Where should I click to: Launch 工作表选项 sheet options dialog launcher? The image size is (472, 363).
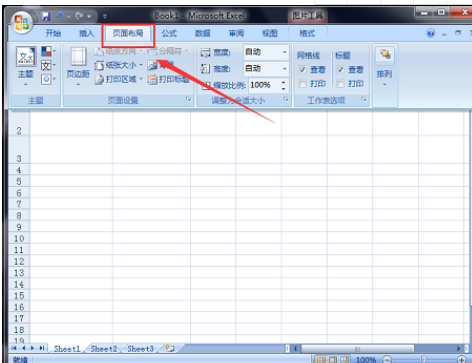(364, 99)
